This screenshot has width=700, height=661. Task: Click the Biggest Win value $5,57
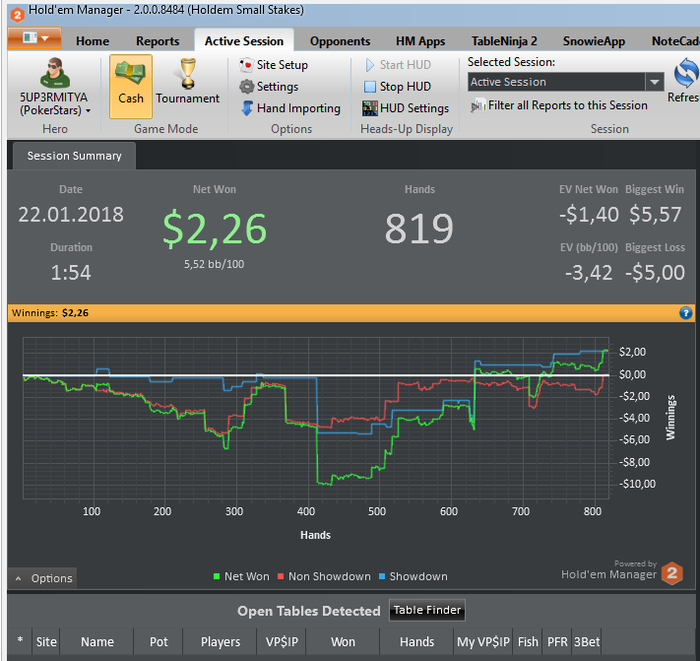click(655, 215)
